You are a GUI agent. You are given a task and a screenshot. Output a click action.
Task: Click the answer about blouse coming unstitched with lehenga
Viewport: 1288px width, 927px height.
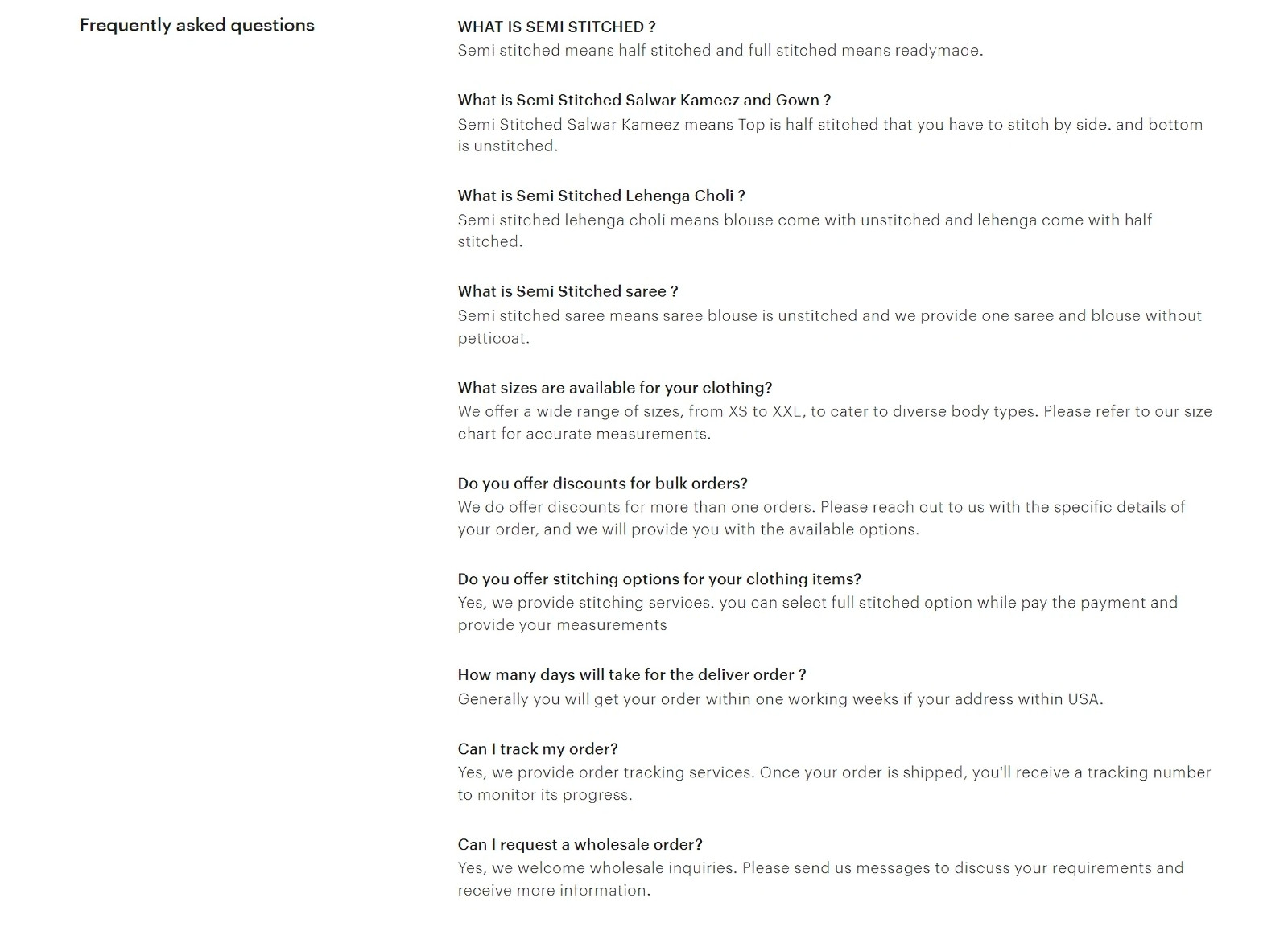[804, 230]
